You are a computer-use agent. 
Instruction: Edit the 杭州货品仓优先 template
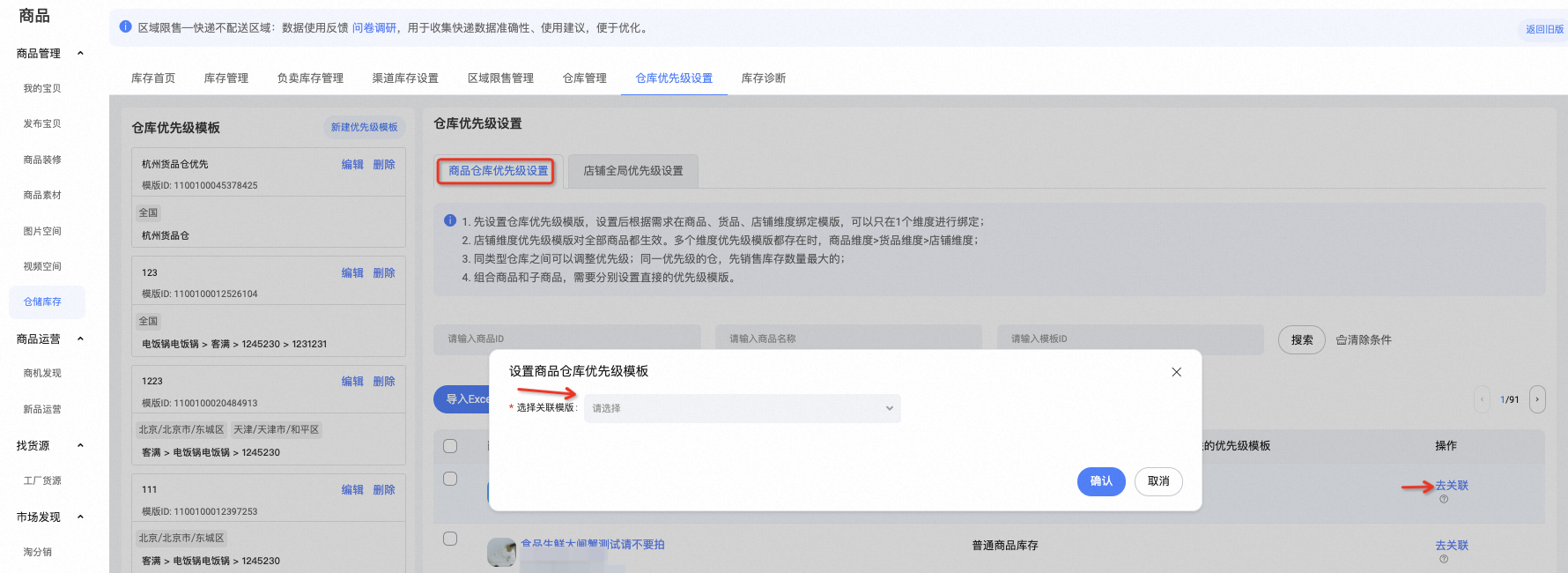coord(352,164)
